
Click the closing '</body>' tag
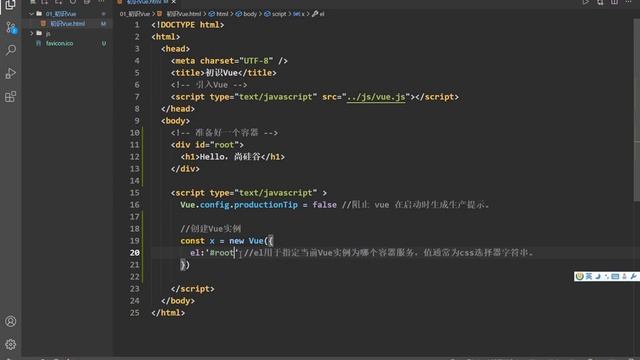pyautogui.click(x=178, y=301)
